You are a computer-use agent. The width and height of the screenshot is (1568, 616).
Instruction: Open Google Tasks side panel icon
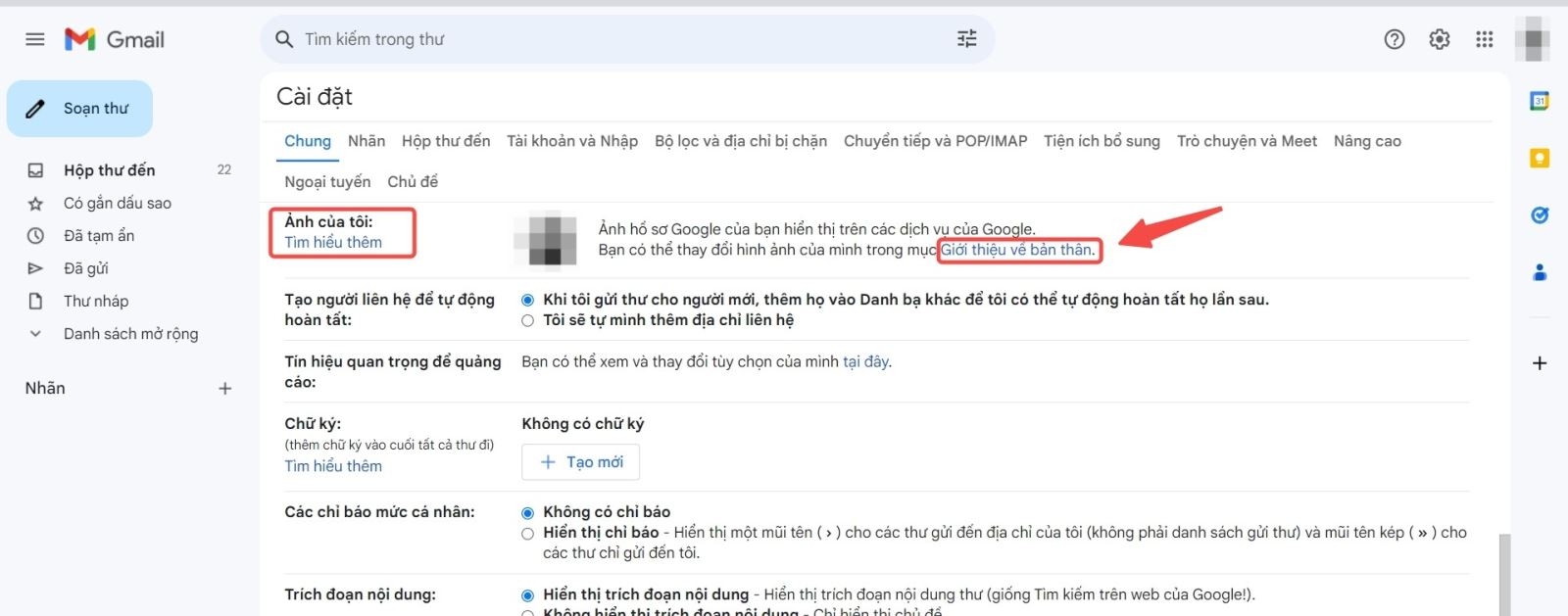[x=1540, y=214]
